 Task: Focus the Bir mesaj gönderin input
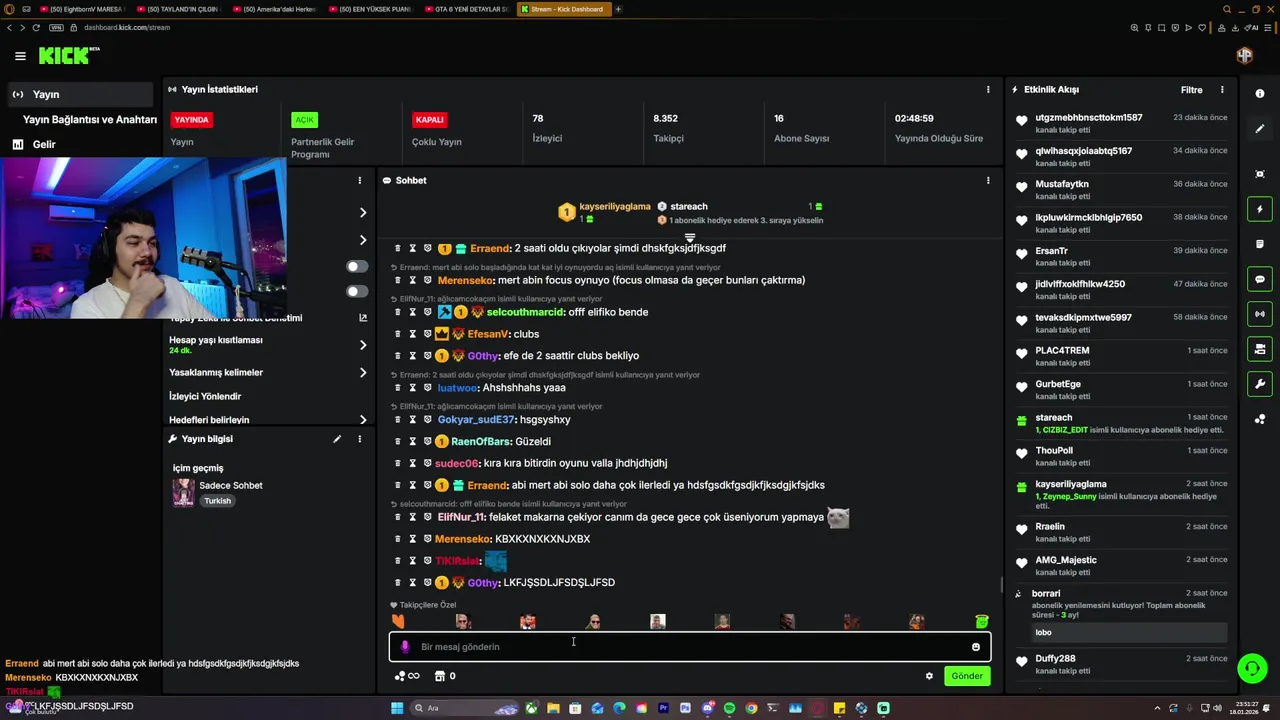(x=690, y=647)
